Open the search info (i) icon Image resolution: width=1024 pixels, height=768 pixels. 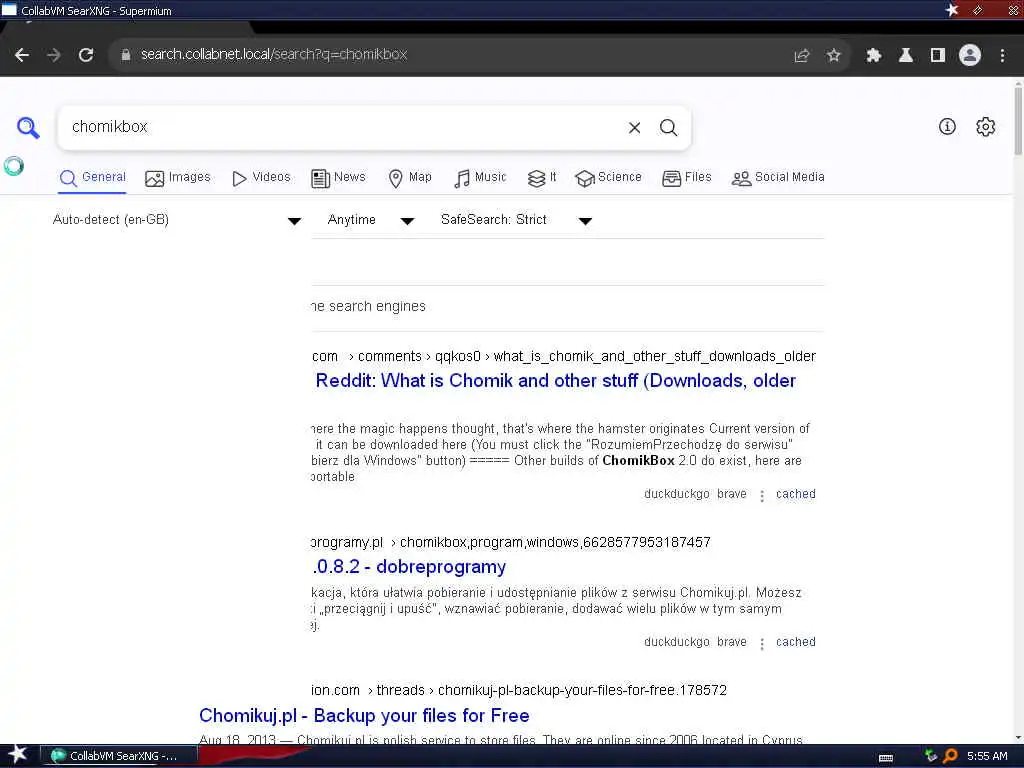947,127
